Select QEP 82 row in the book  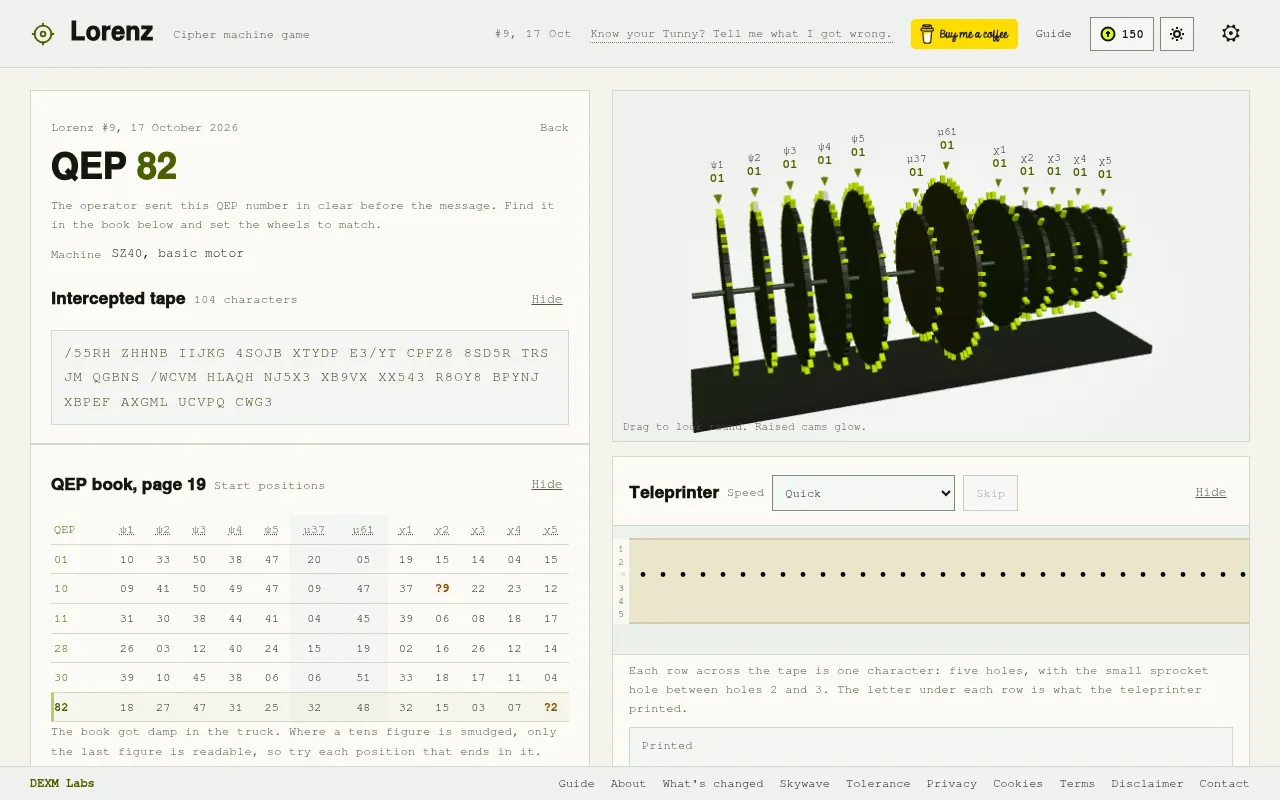[310, 707]
